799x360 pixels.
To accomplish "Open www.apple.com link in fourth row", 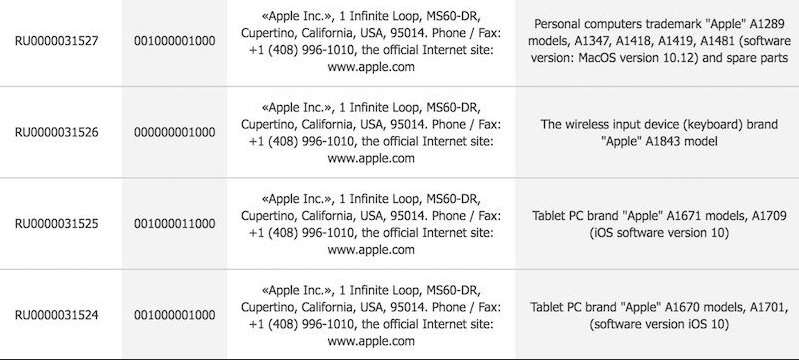I will point(371,341).
